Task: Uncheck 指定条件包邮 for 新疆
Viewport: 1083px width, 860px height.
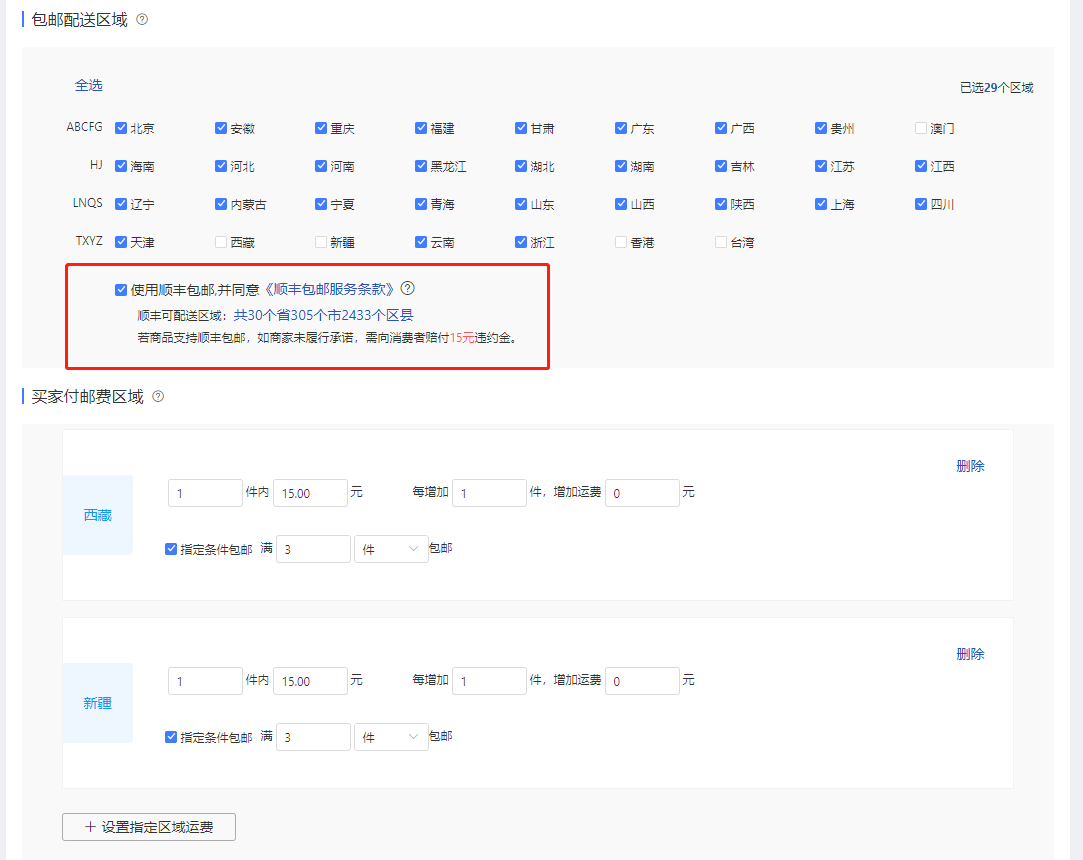Action: [x=171, y=737]
